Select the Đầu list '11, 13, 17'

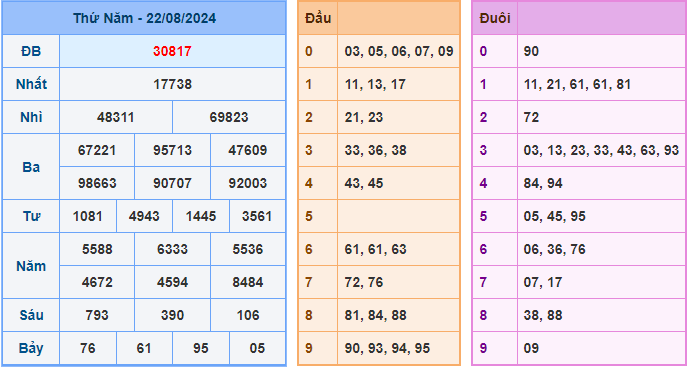pos(375,84)
